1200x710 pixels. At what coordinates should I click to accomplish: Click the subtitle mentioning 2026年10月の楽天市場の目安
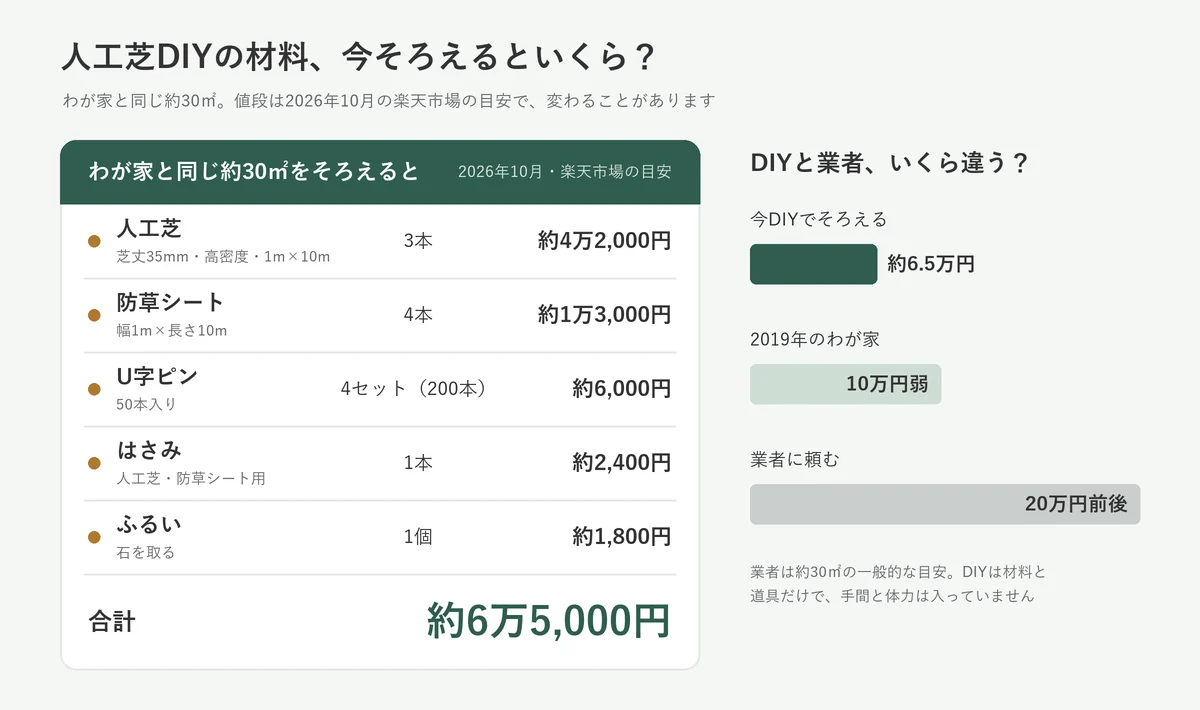click(x=388, y=101)
